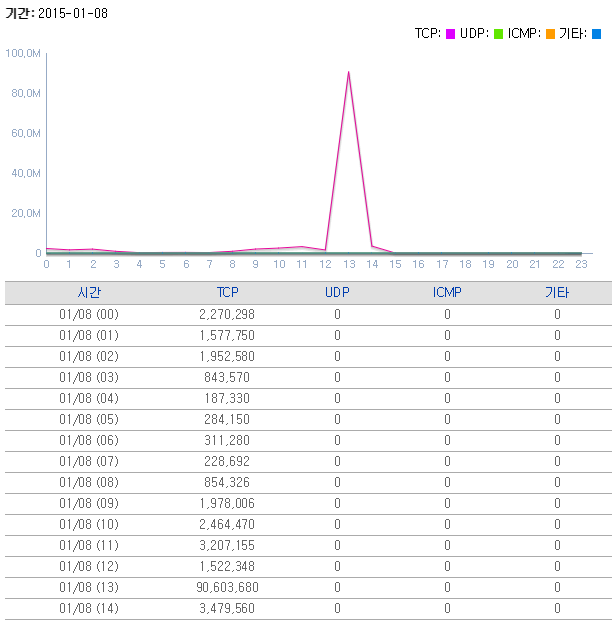
Task: Click the orange ICMP legend swatch
Action: (x=550, y=34)
